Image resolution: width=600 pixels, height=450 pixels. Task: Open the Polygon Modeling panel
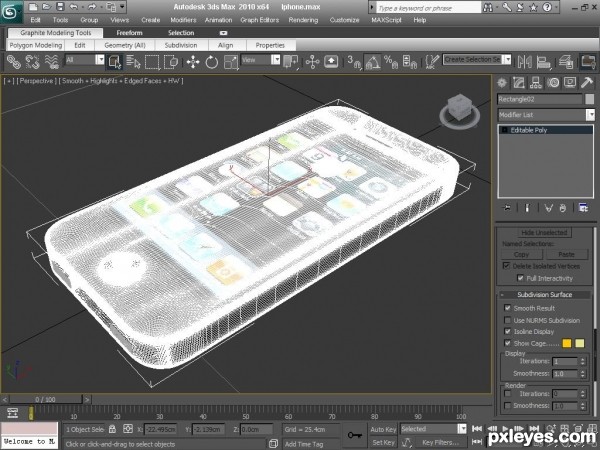click(36, 45)
